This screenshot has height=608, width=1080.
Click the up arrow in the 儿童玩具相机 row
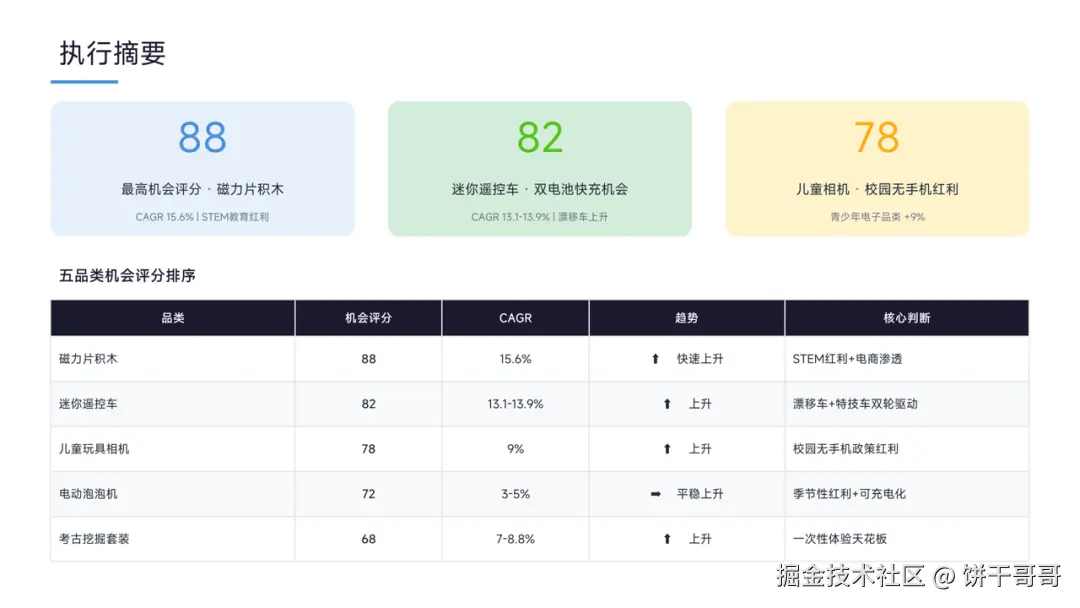[667, 449]
